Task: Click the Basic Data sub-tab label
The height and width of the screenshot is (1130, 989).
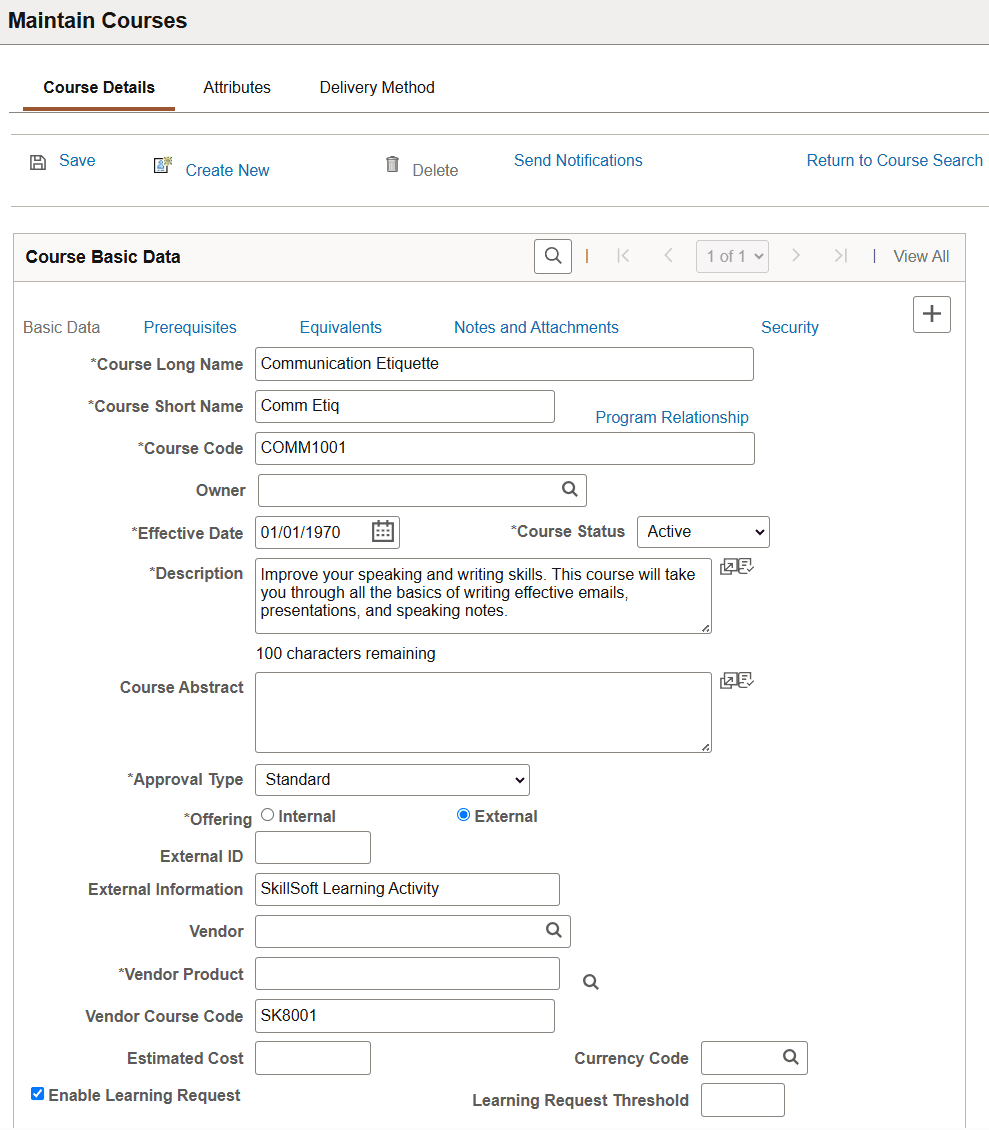Action: [x=61, y=327]
